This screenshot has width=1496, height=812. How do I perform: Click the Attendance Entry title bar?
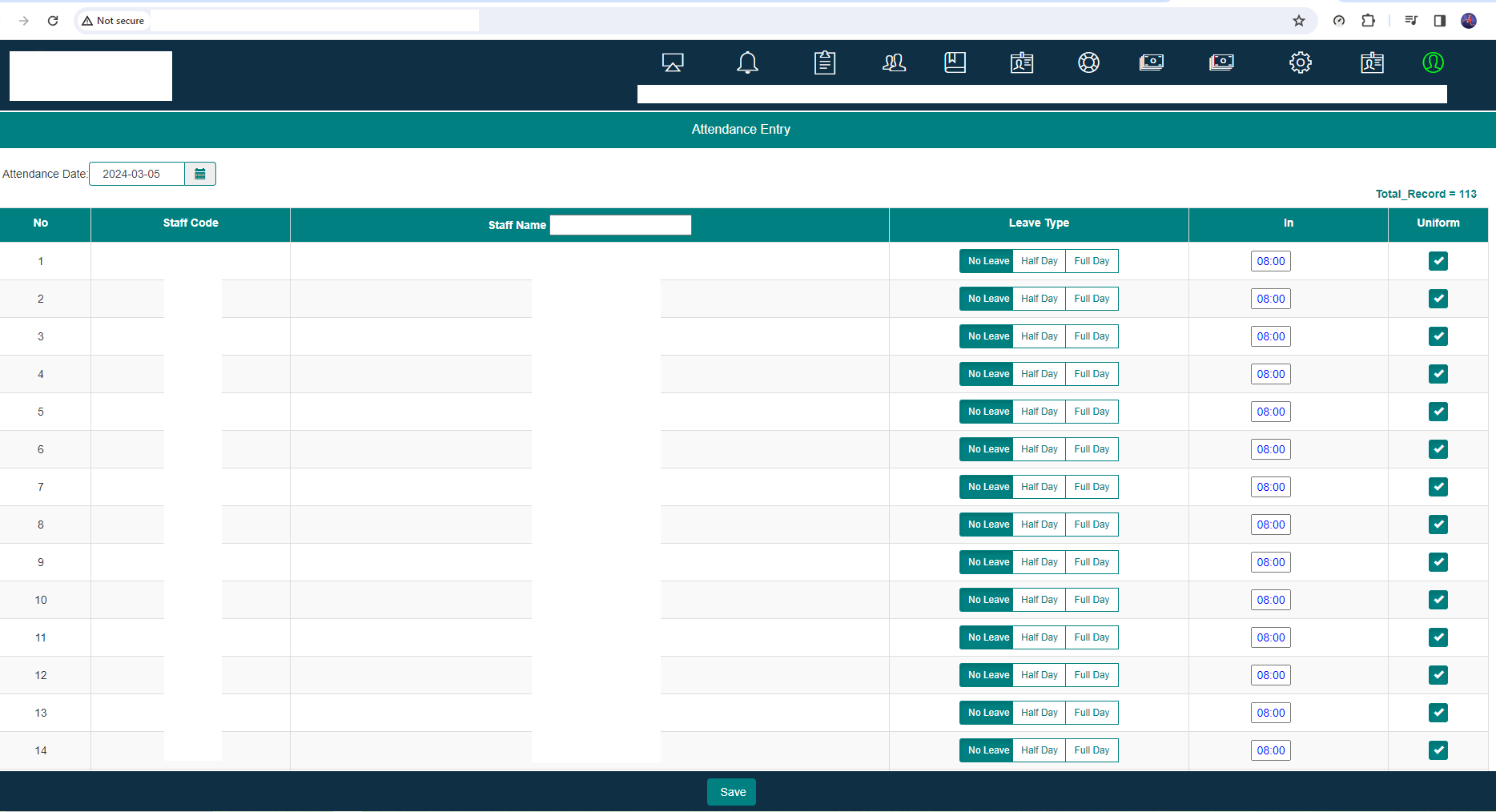[748, 130]
